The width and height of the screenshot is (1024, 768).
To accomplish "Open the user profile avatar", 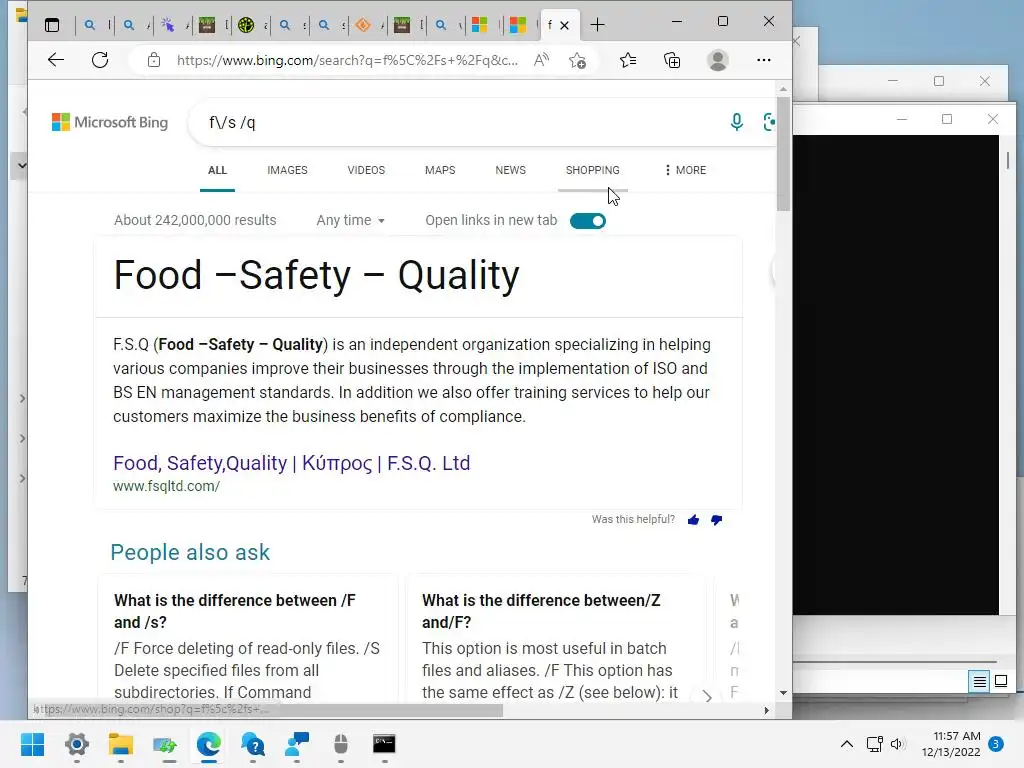I will (x=718, y=60).
